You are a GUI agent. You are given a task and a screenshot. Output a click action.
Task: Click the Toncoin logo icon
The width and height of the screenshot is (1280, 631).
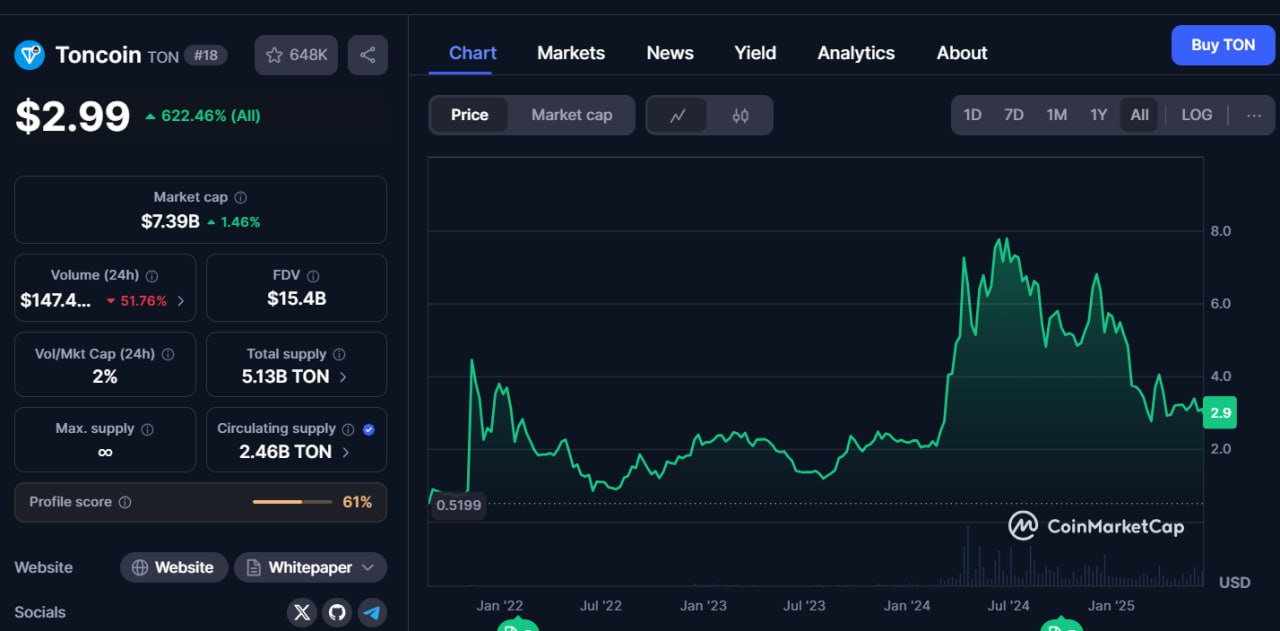click(30, 55)
